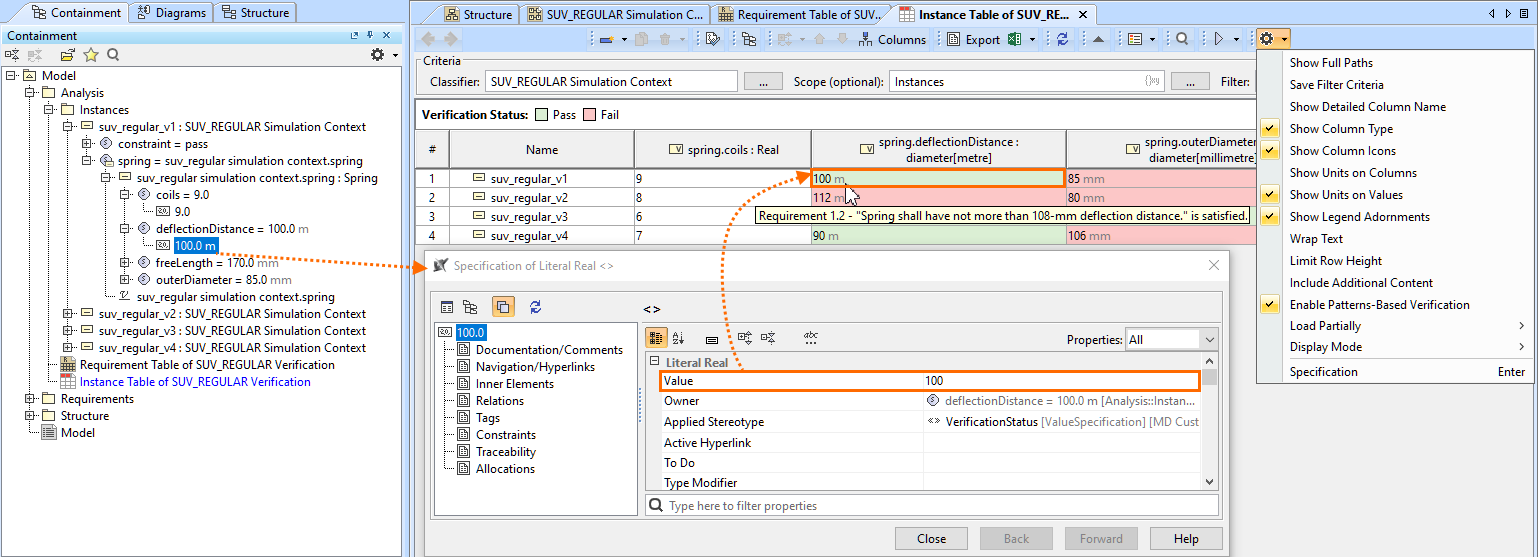Disable Enable Patterns-Based Verification
Screen dimensions: 1538x557
tap(1379, 305)
